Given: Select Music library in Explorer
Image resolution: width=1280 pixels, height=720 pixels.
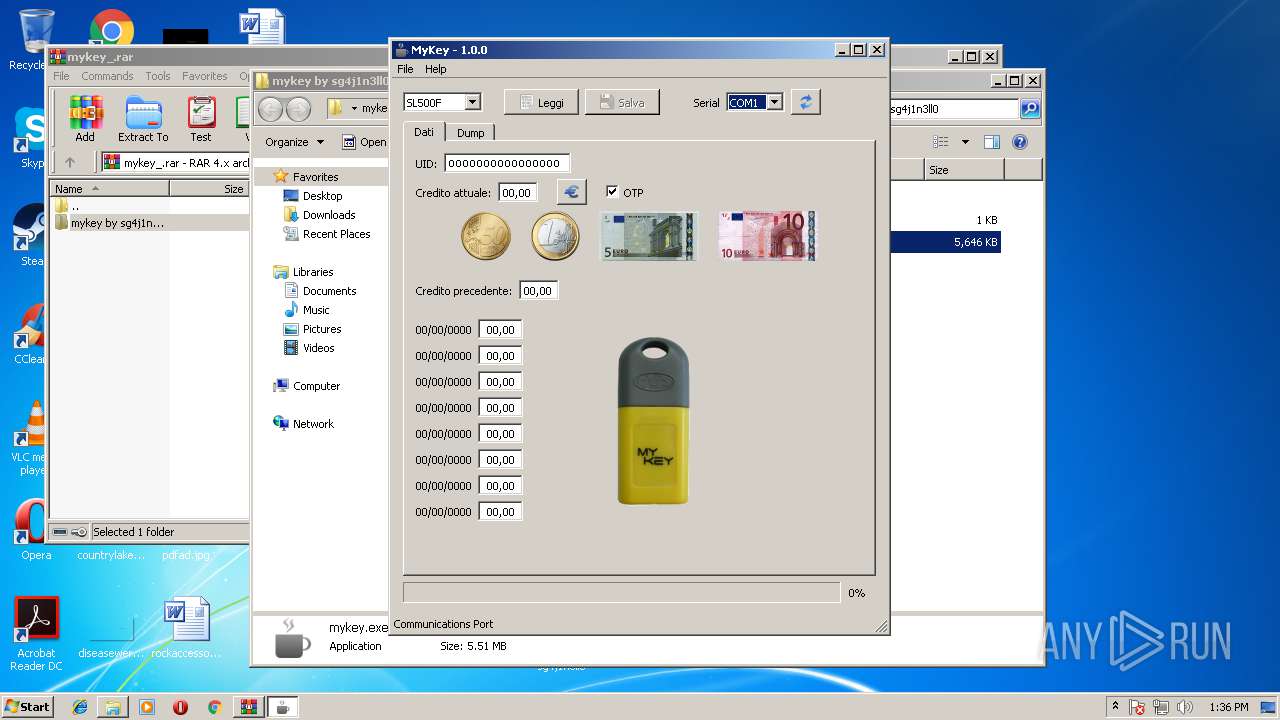Looking at the screenshot, I should [316, 310].
